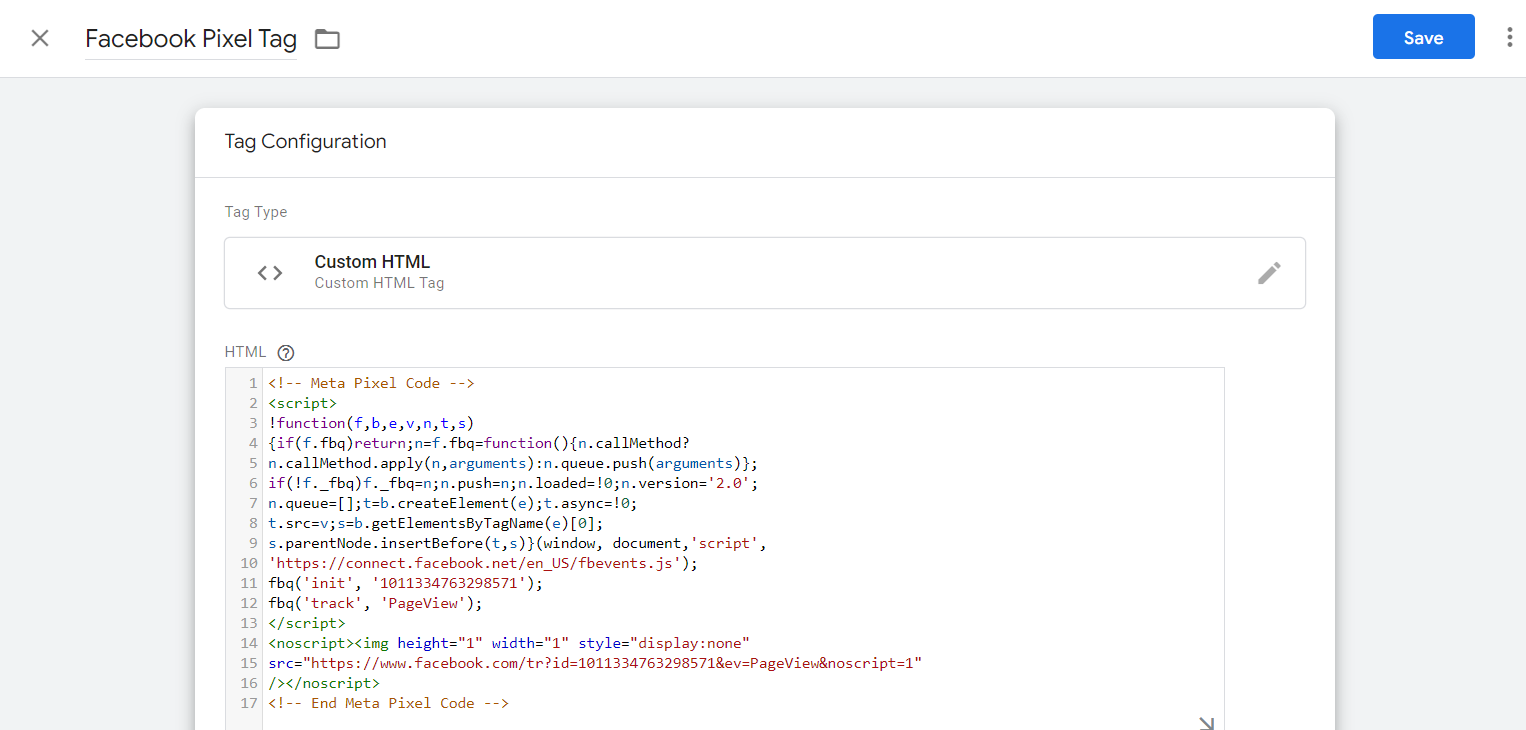Open the HTML field help question mark

(x=286, y=352)
